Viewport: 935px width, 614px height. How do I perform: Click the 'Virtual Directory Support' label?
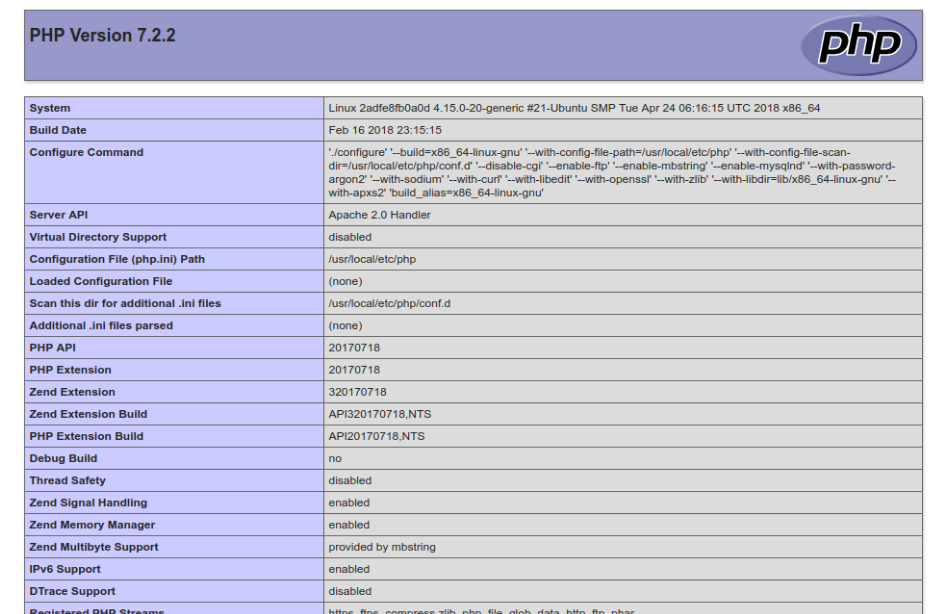(x=98, y=237)
